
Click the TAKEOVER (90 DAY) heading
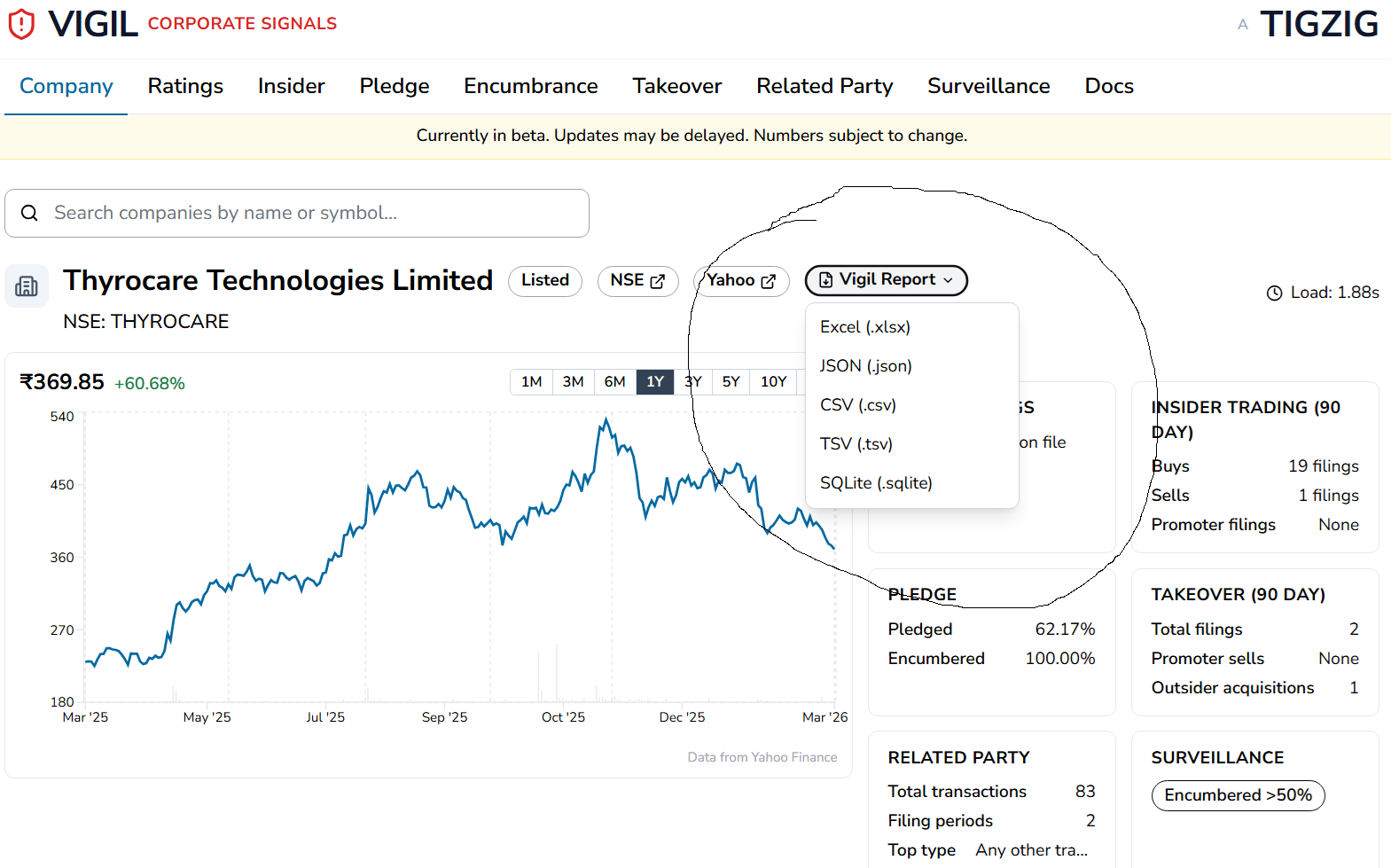[1238, 595]
